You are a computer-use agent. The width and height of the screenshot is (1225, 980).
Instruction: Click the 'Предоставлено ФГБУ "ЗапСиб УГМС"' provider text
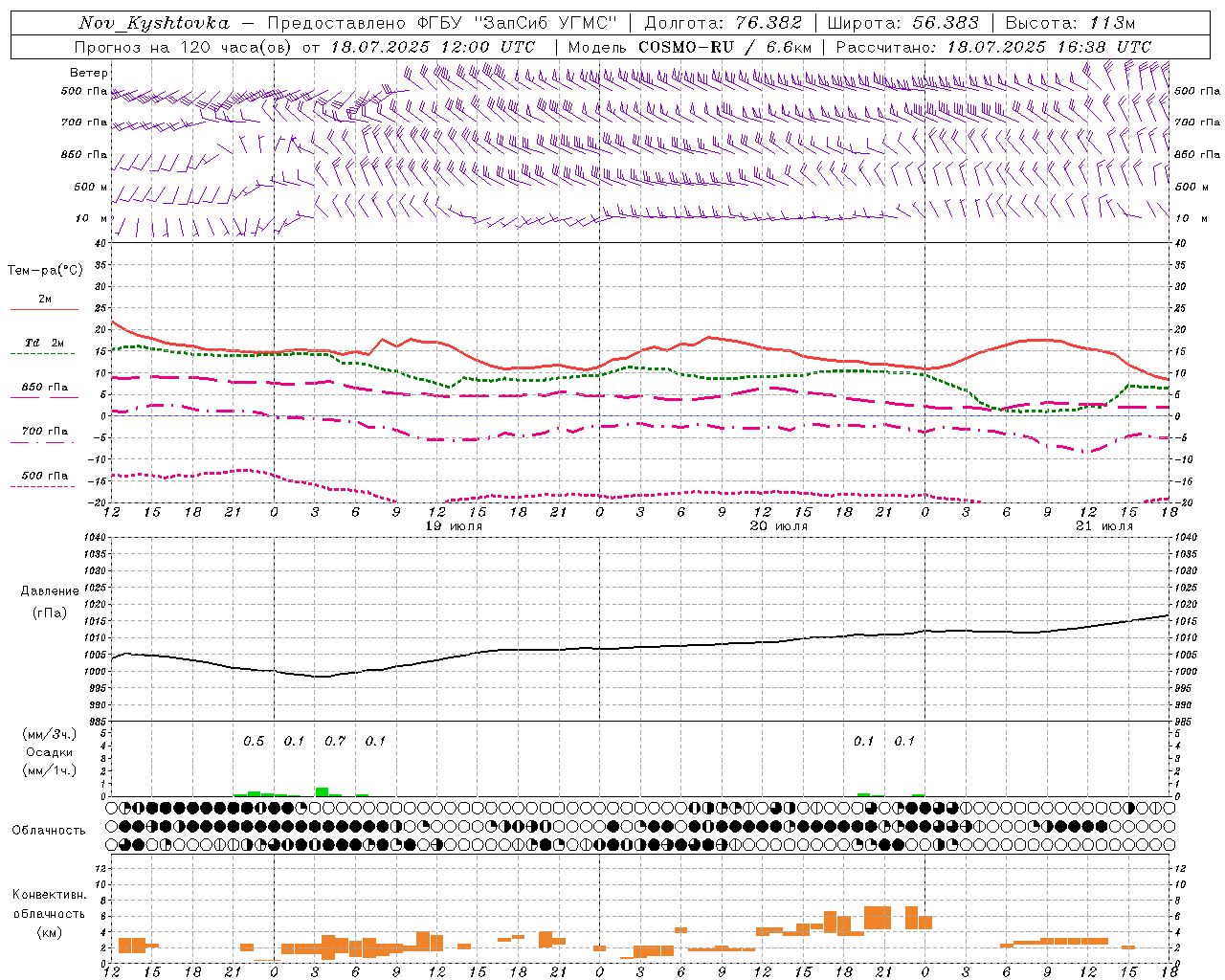(442, 23)
